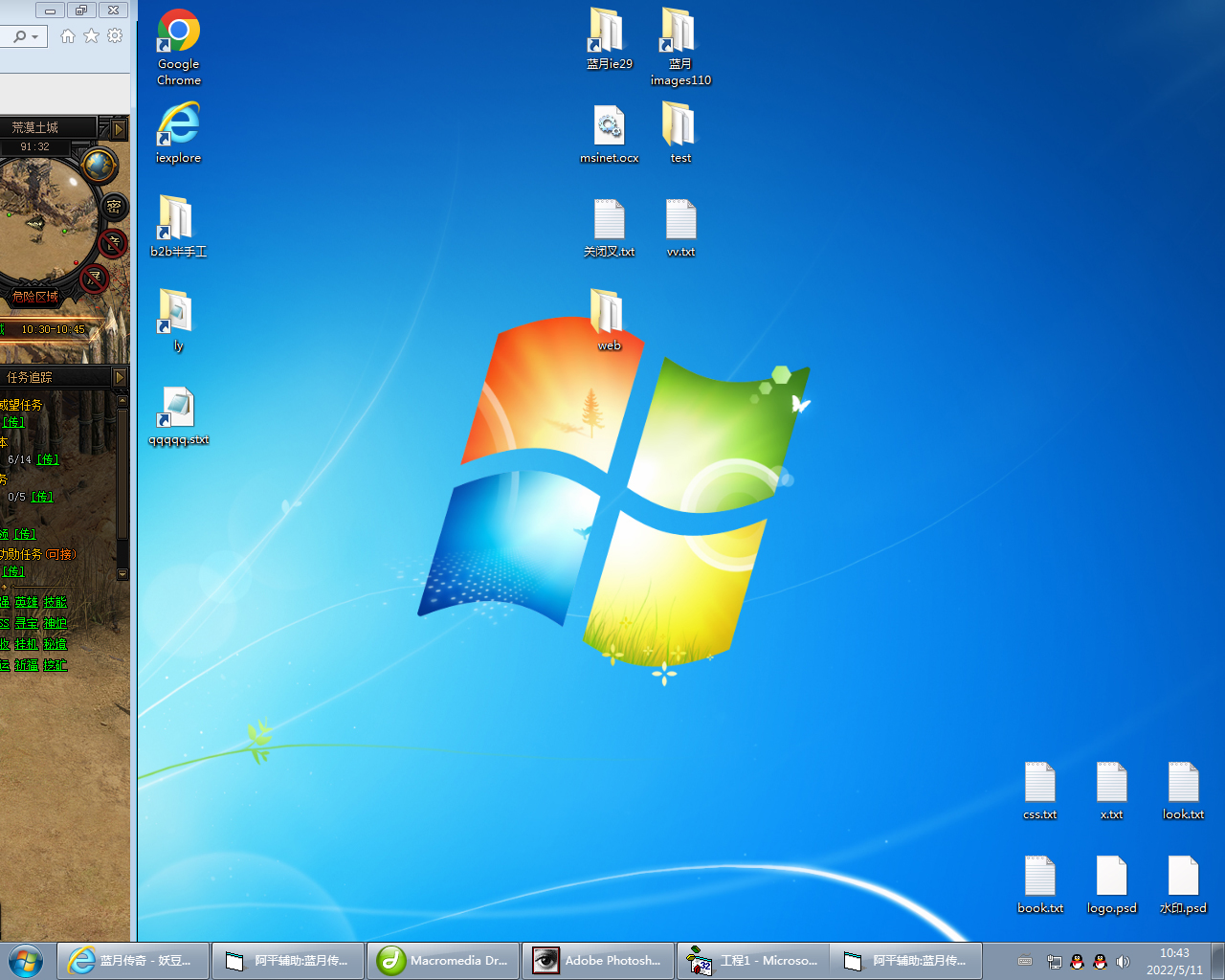Select the x.txt file icon
The image size is (1225, 980).
tap(1111, 791)
